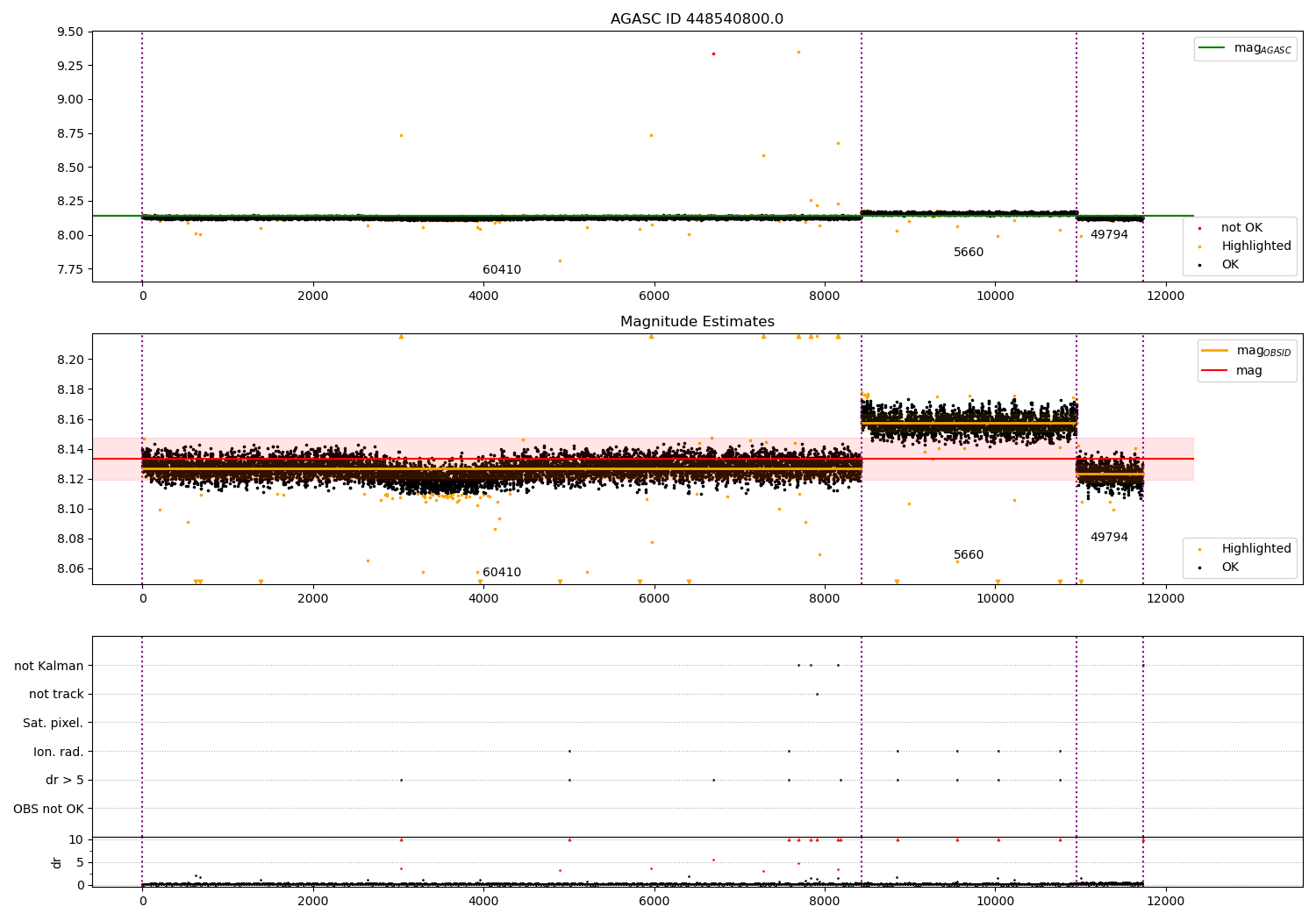Click the '6000' x-tick of the bottom plot

654,902
